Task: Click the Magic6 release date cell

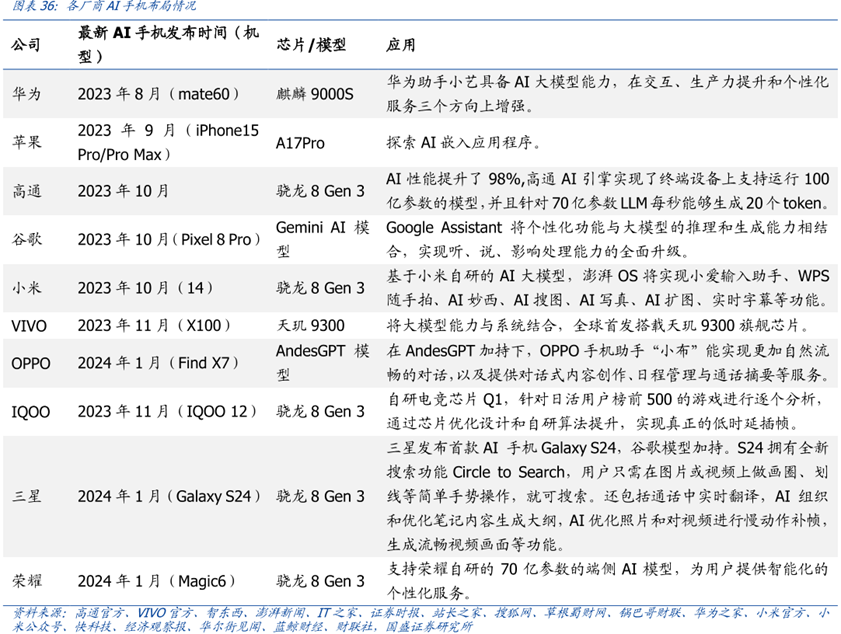Action: point(158,581)
